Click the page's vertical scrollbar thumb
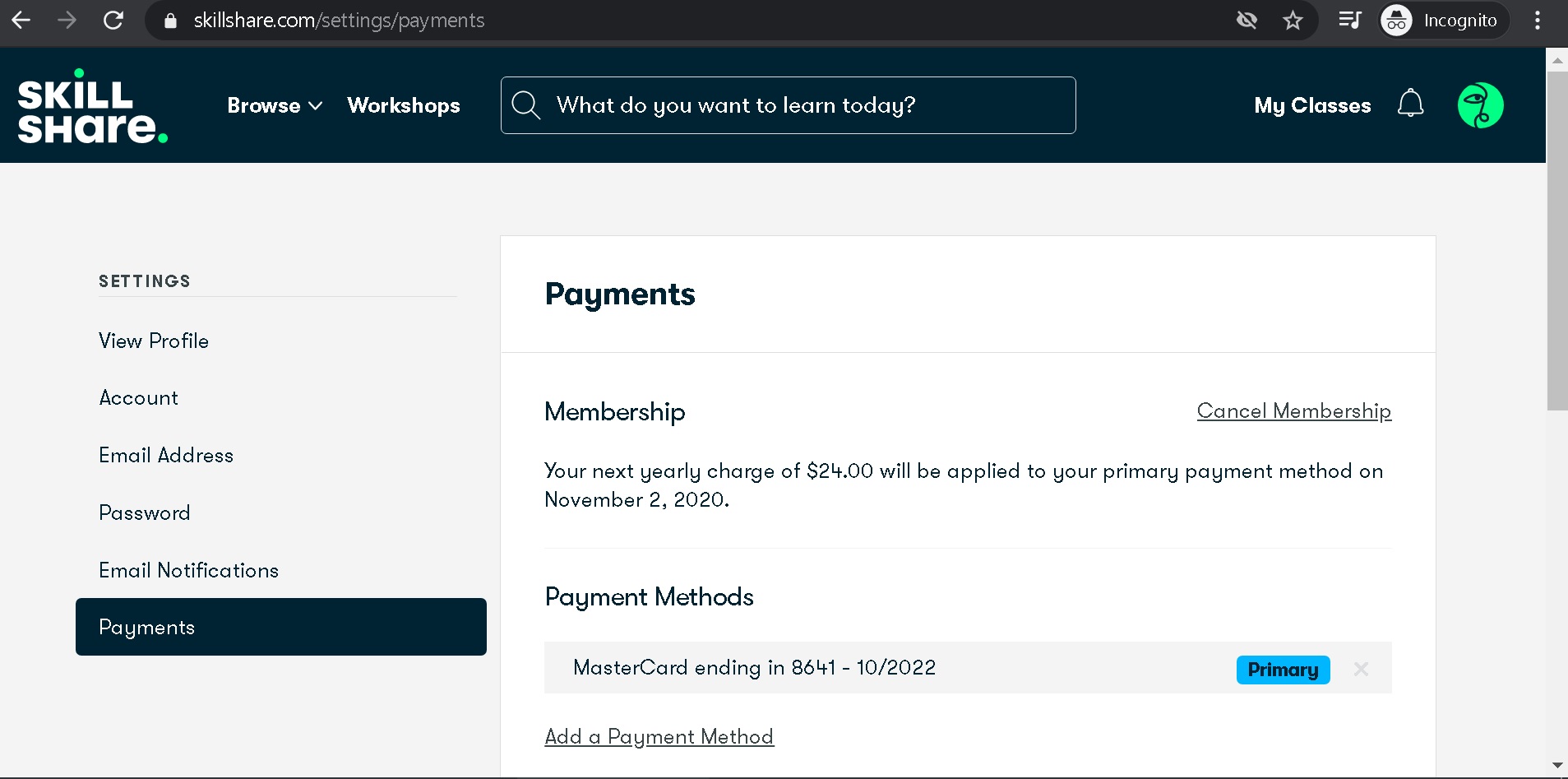The image size is (1568, 779). [1556, 239]
